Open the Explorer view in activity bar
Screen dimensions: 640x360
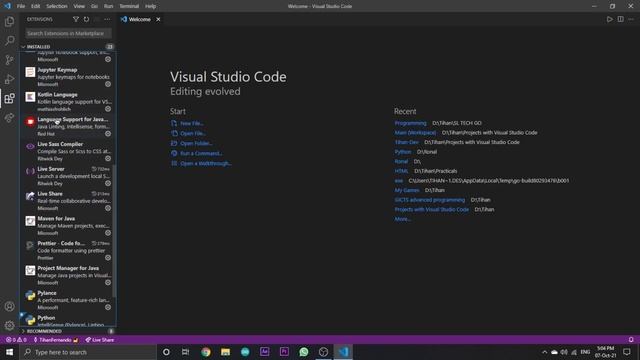point(9,21)
